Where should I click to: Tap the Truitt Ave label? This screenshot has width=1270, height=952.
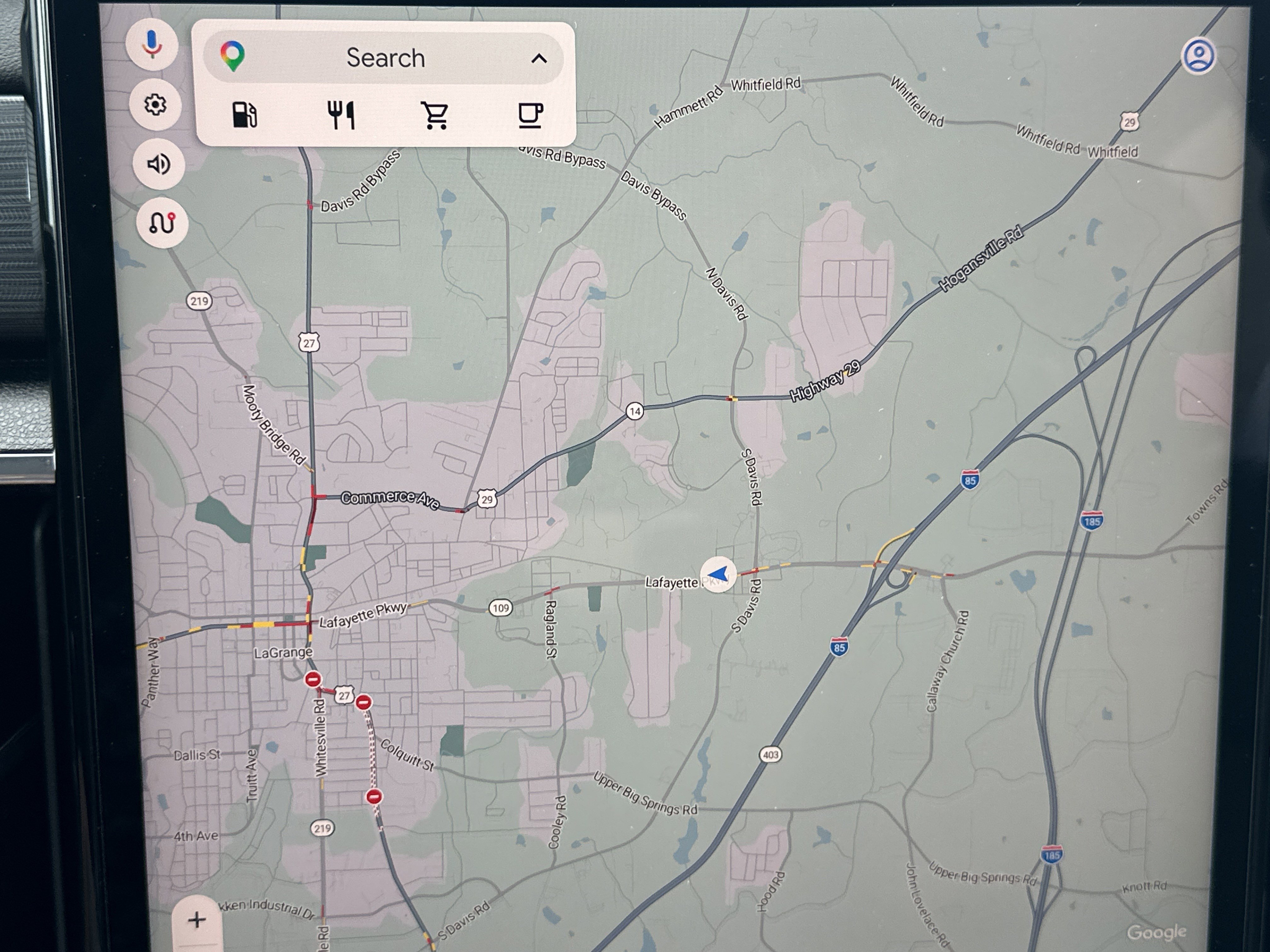coord(252,775)
